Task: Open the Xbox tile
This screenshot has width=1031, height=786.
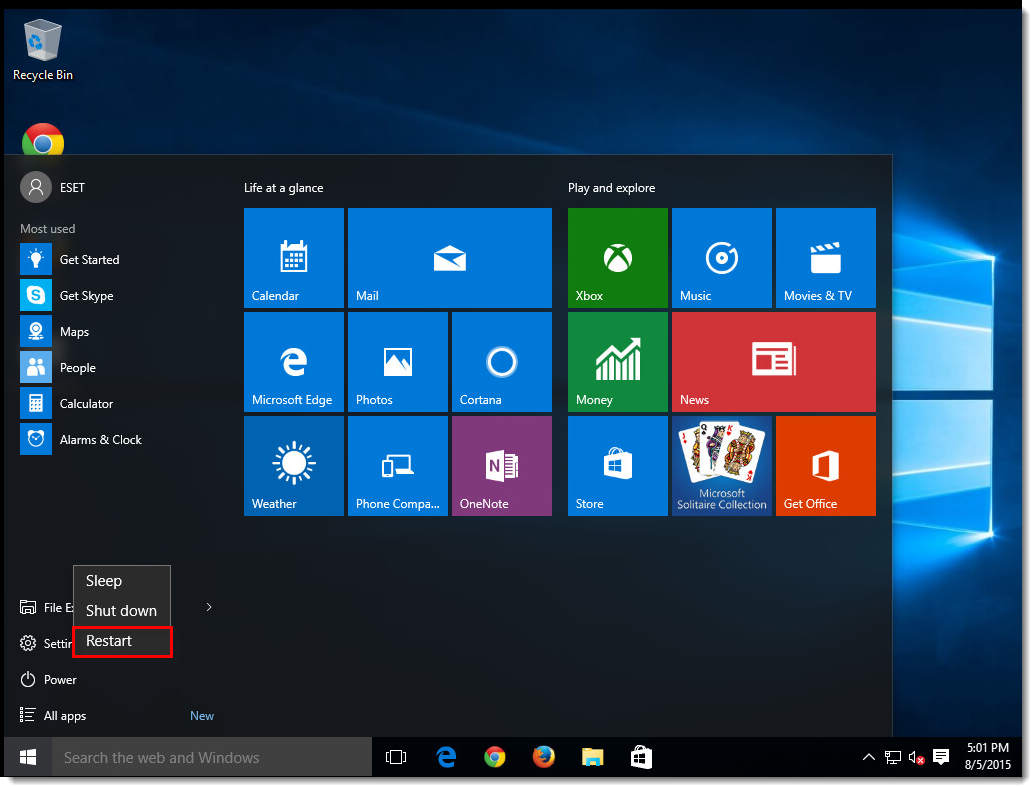Action: (x=617, y=257)
